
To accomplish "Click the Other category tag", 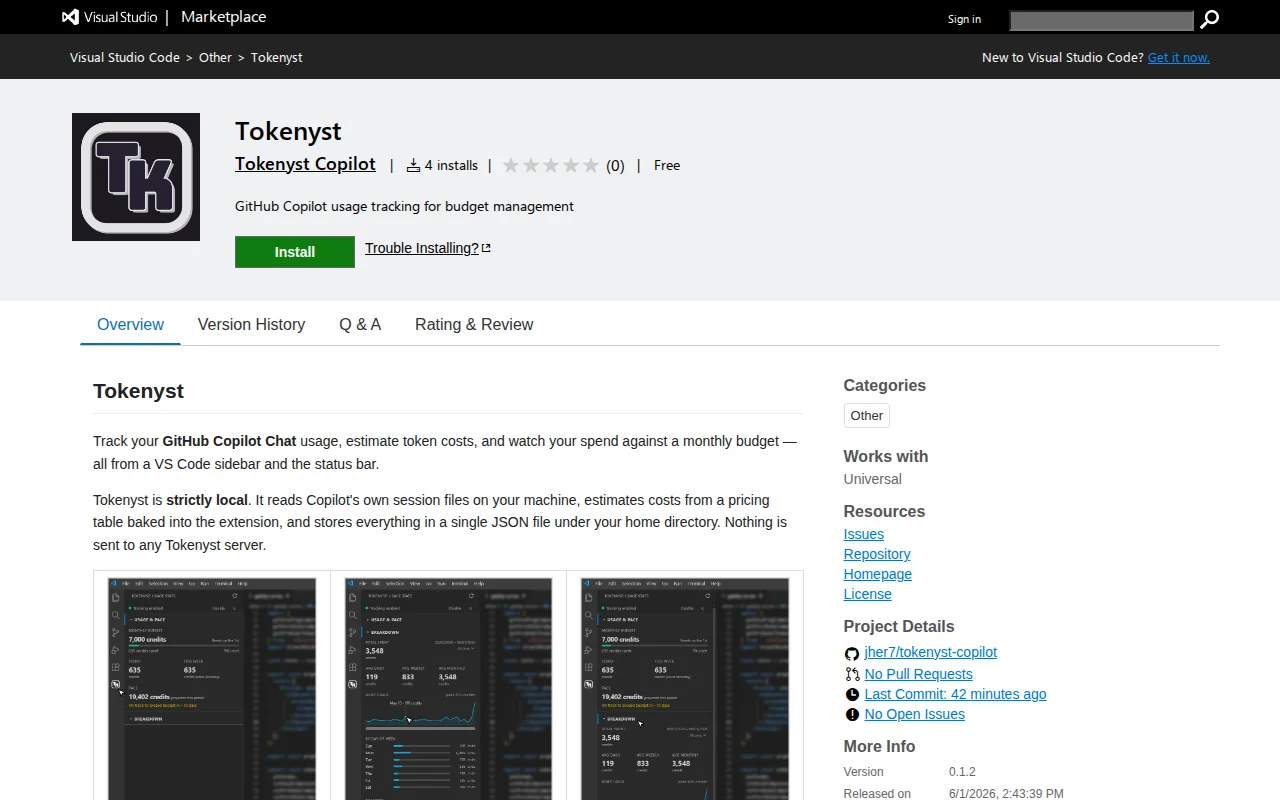I will coord(867,416).
